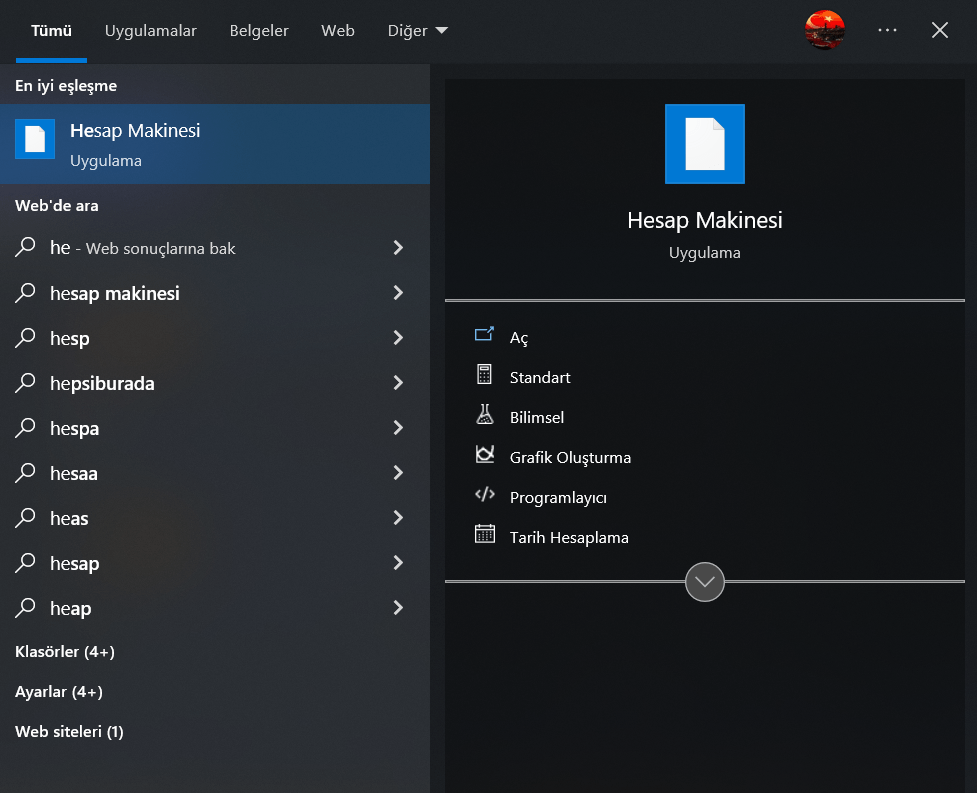Select the 'hesp' suggestion text
Viewport: 977px width, 793px height.
(x=70, y=338)
